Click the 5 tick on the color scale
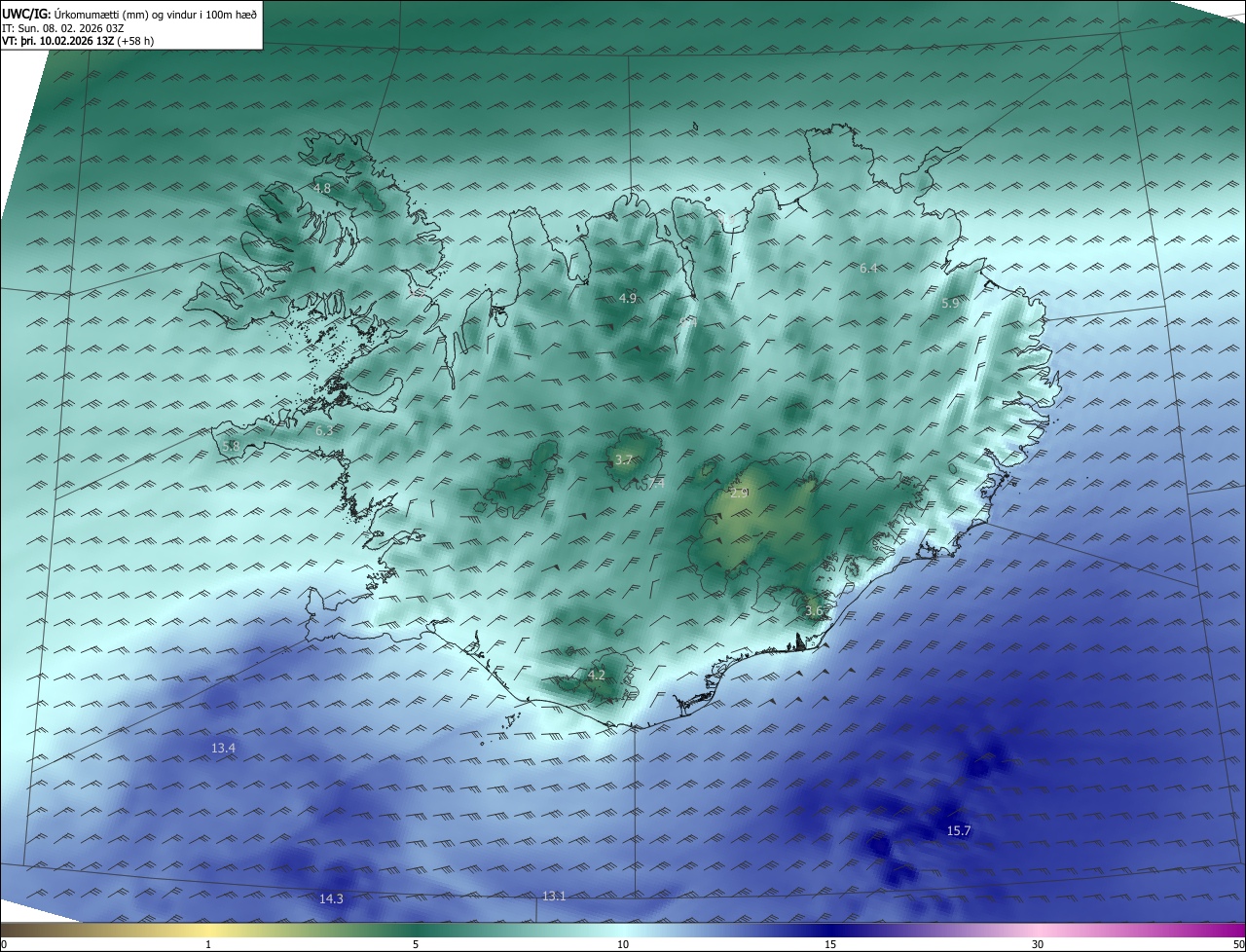Screen dimensions: 1246x952 pos(416,944)
